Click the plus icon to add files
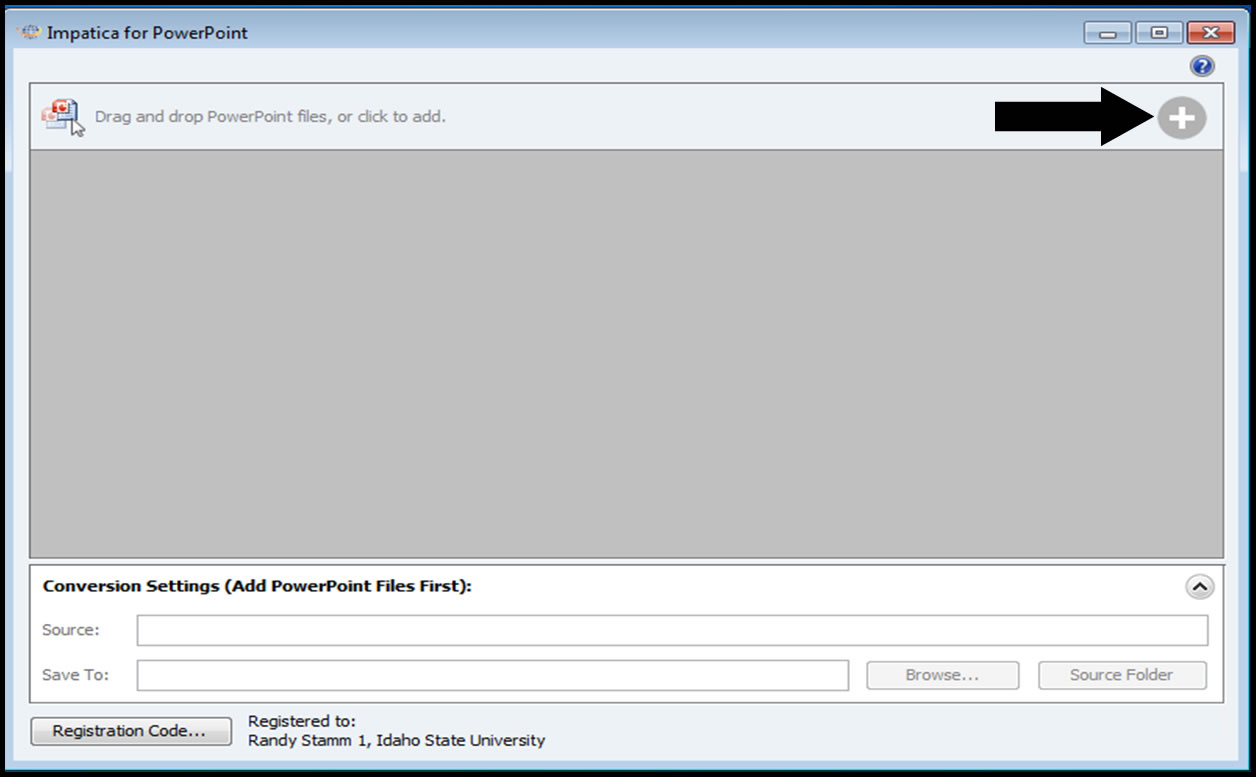1256x777 pixels. click(1182, 118)
